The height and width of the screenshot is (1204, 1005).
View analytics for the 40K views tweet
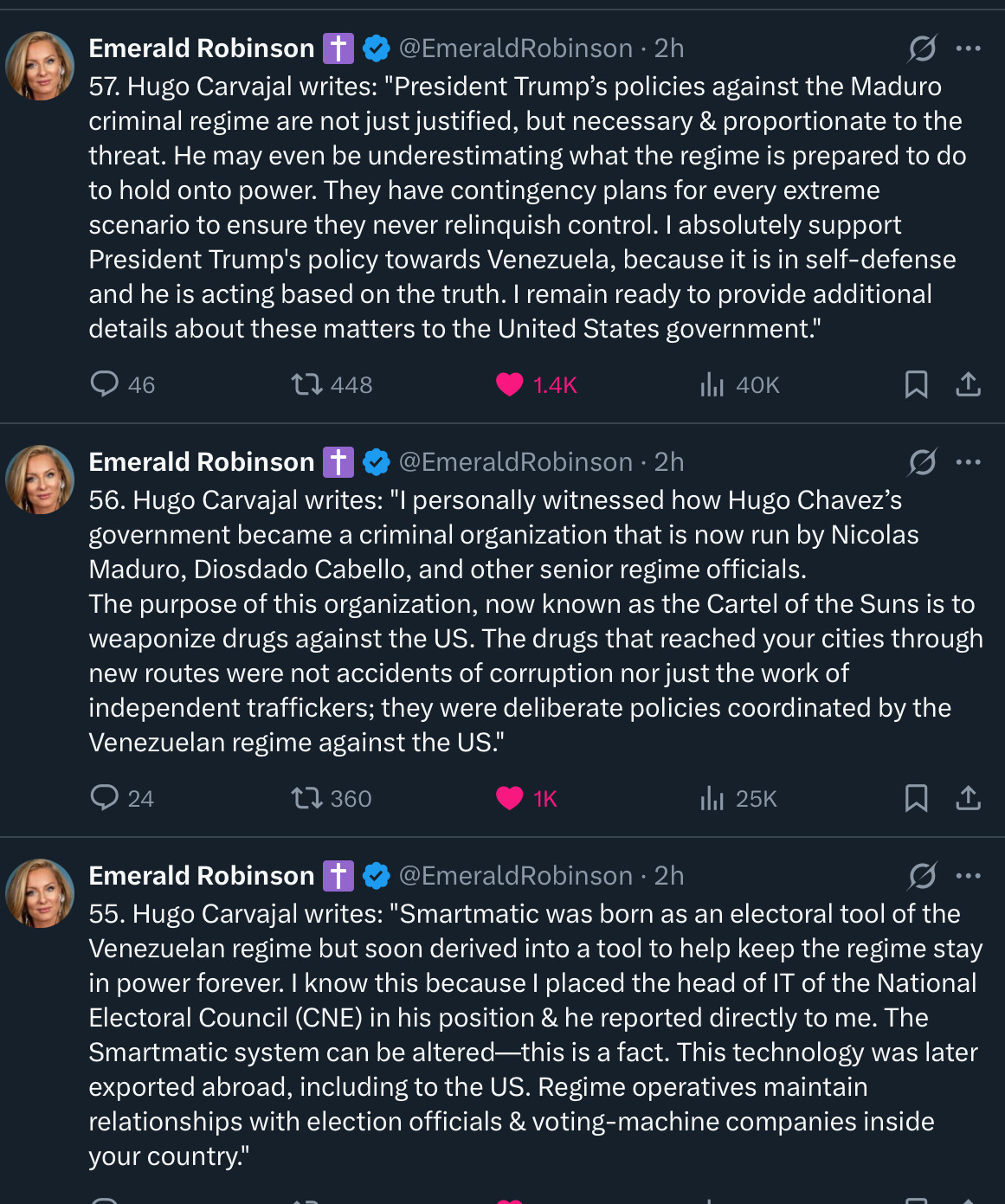(x=712, y=384)
